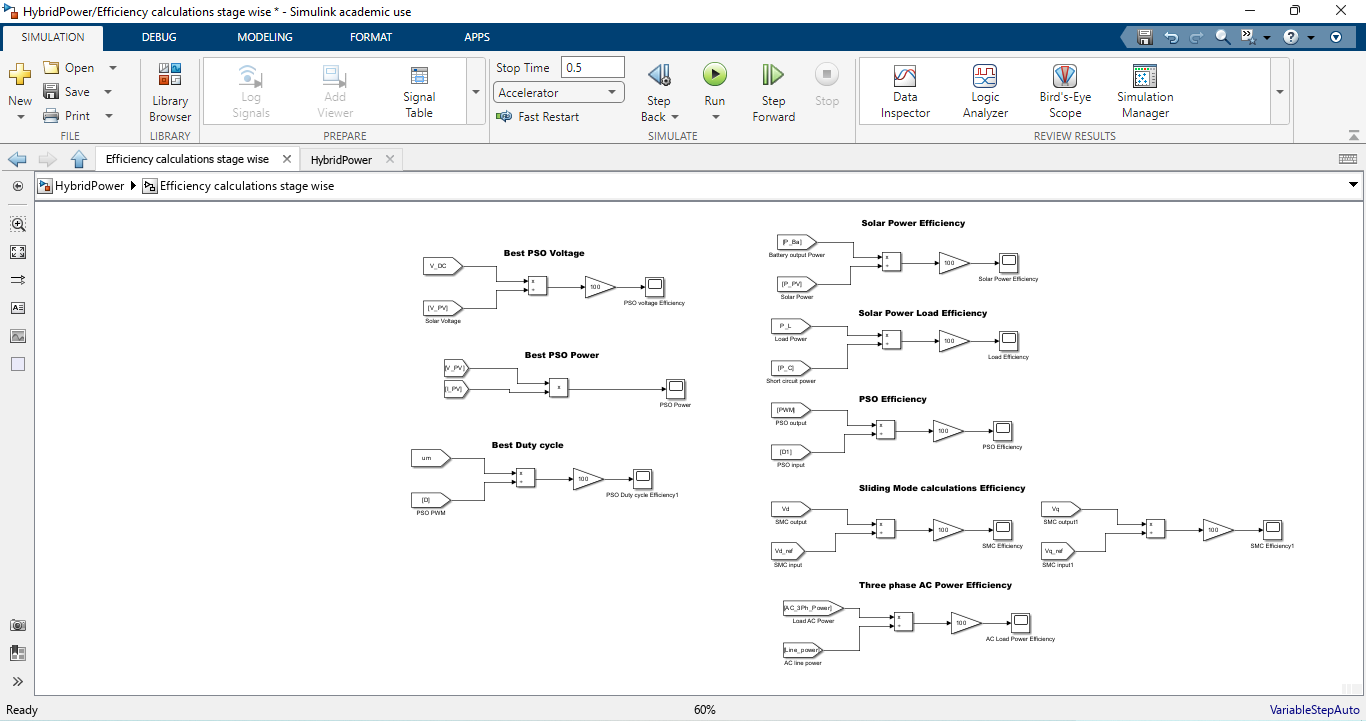Image resolution: width=1366 pixels, height=721 pixels.
Task: Open the Library Browser
Action: 170,92
